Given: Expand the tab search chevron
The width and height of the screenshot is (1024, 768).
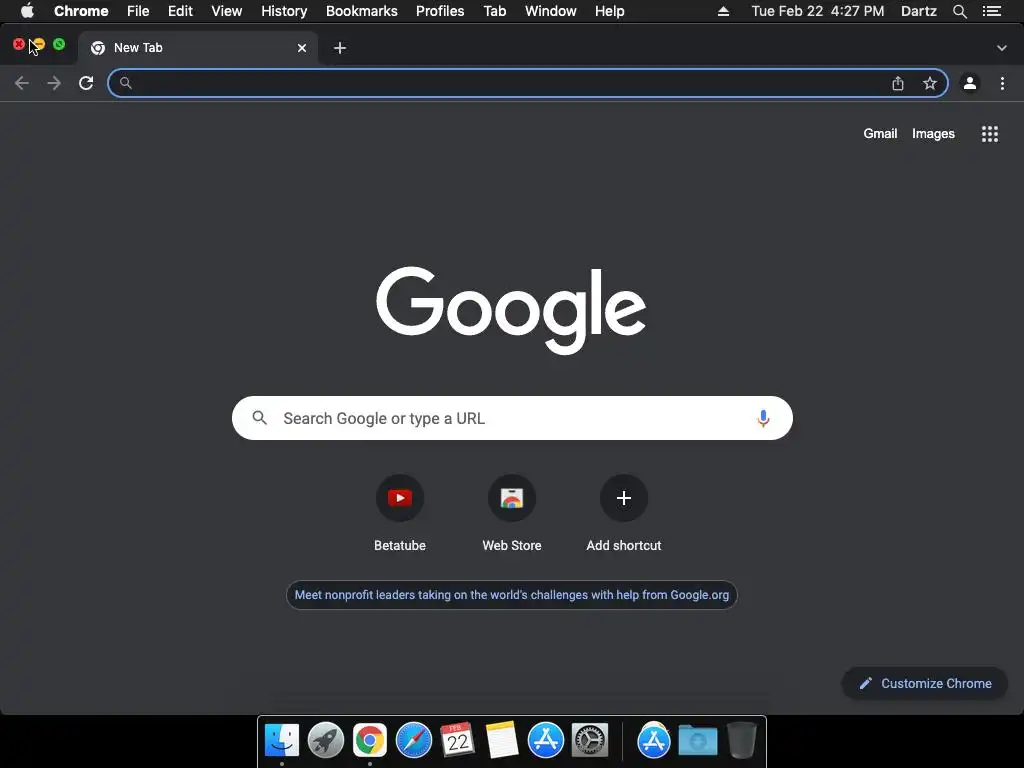Looking at the screenshot, I should point(1002,48).
